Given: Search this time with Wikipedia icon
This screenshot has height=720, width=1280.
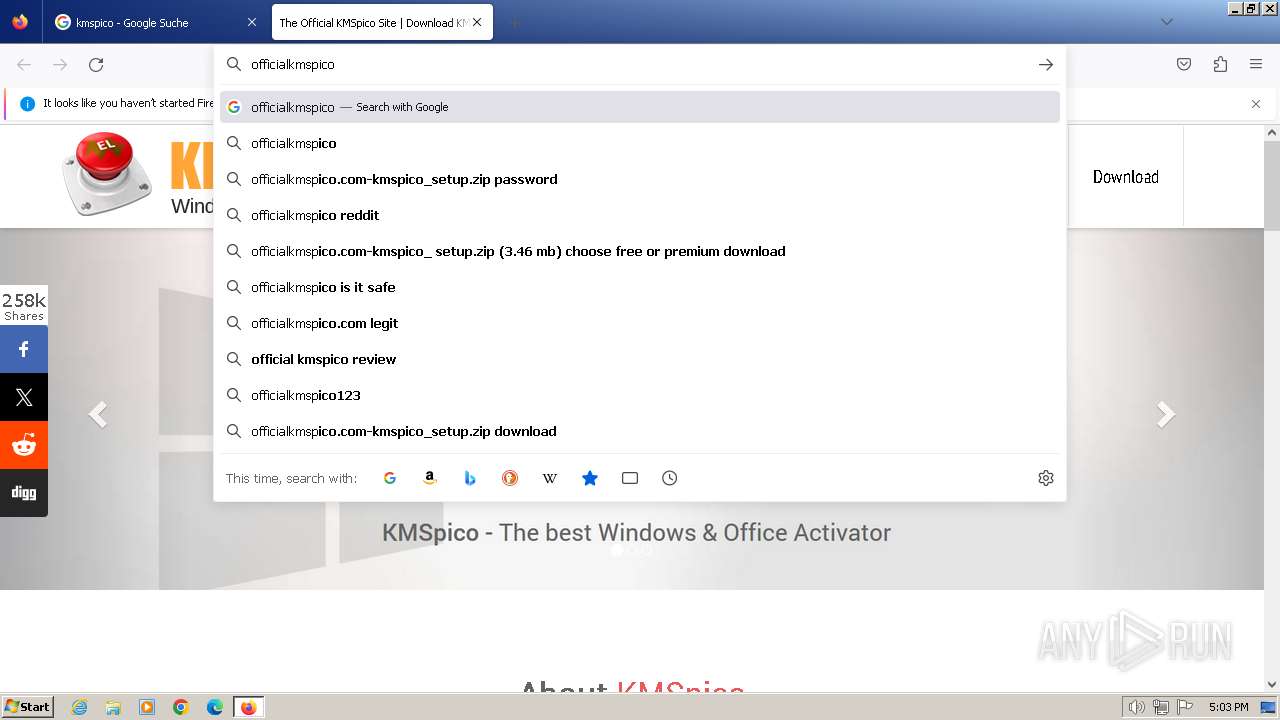Looking at the screenshot, I should point(550,478).
